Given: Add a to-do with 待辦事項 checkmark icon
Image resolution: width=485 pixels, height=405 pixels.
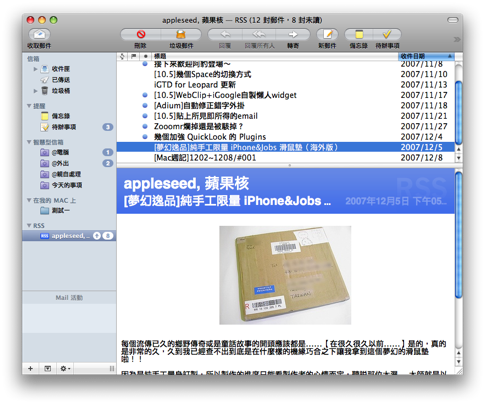Looking at the screenshot, I should pyautogui.click(x=387, y=34).
